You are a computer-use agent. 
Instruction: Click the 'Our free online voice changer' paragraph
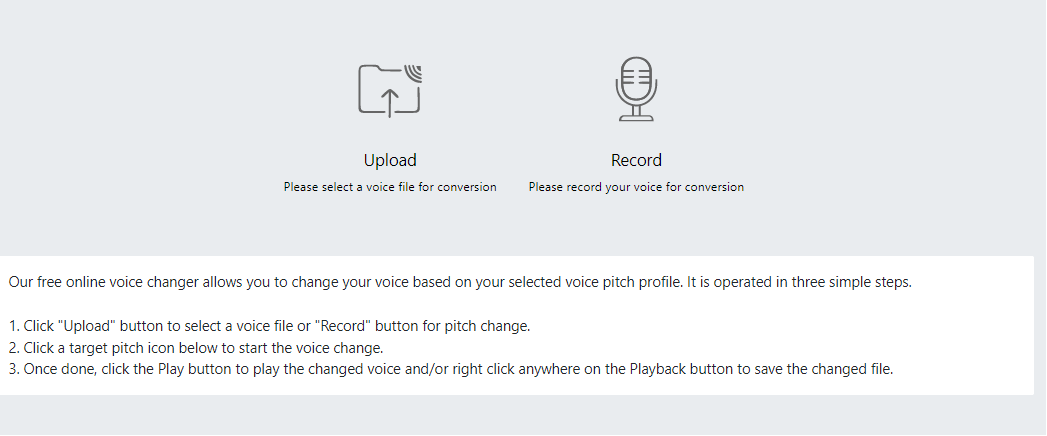coord(460,282)
